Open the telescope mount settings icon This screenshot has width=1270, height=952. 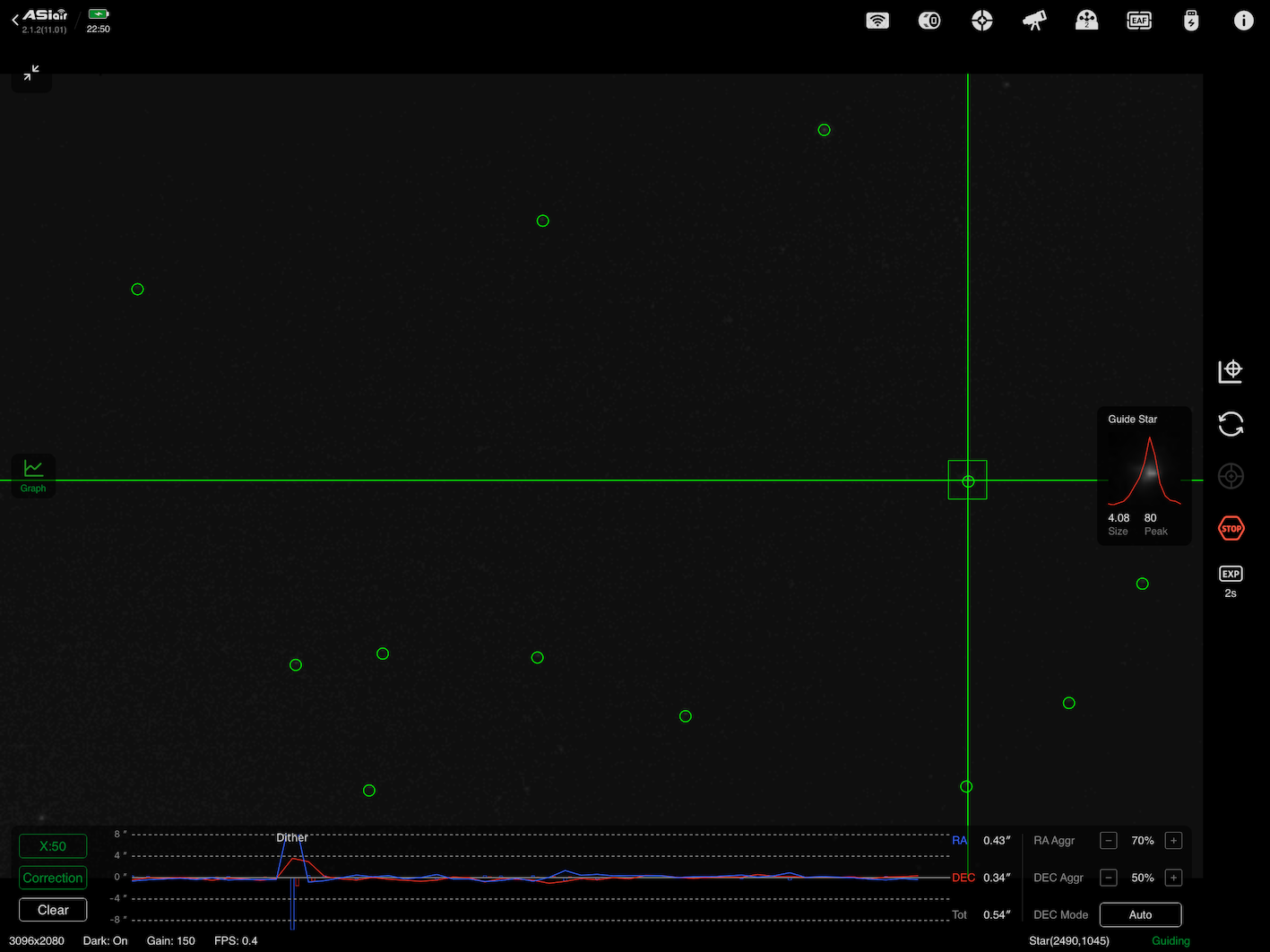click(1034, 21)
